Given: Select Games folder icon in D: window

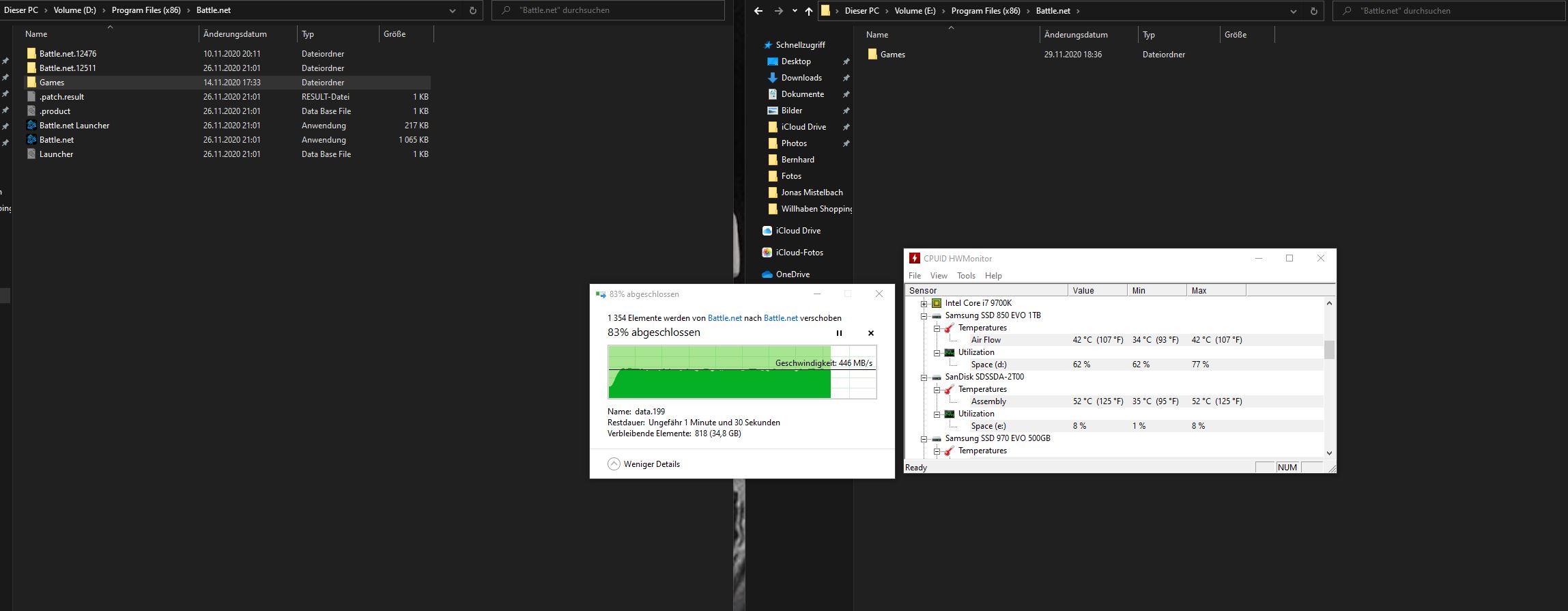Looking at the screenshot, I should coord(31,82).
